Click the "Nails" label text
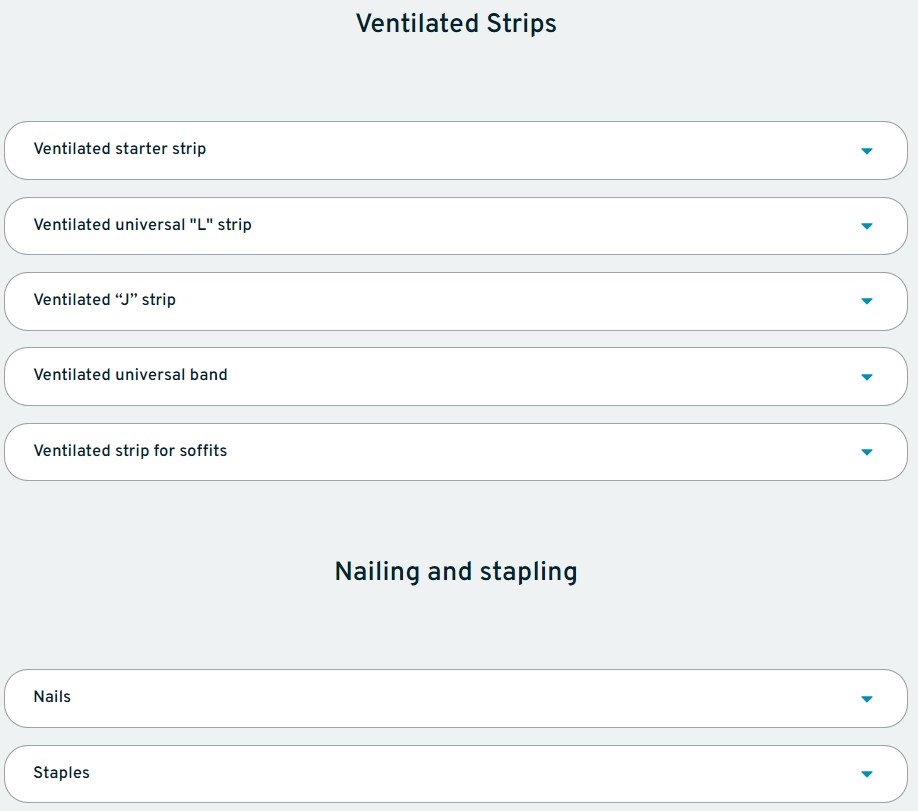 [52, 697]
